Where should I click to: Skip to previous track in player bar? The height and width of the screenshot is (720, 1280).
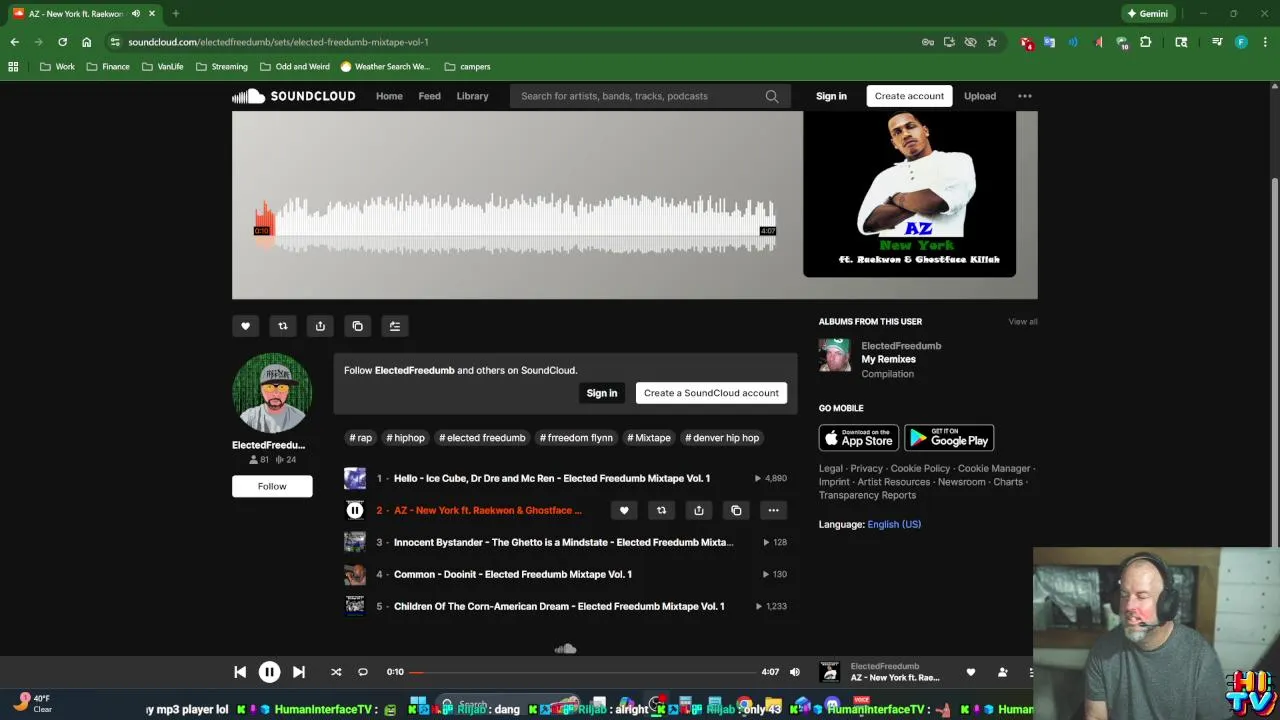[x=240, y=672]
